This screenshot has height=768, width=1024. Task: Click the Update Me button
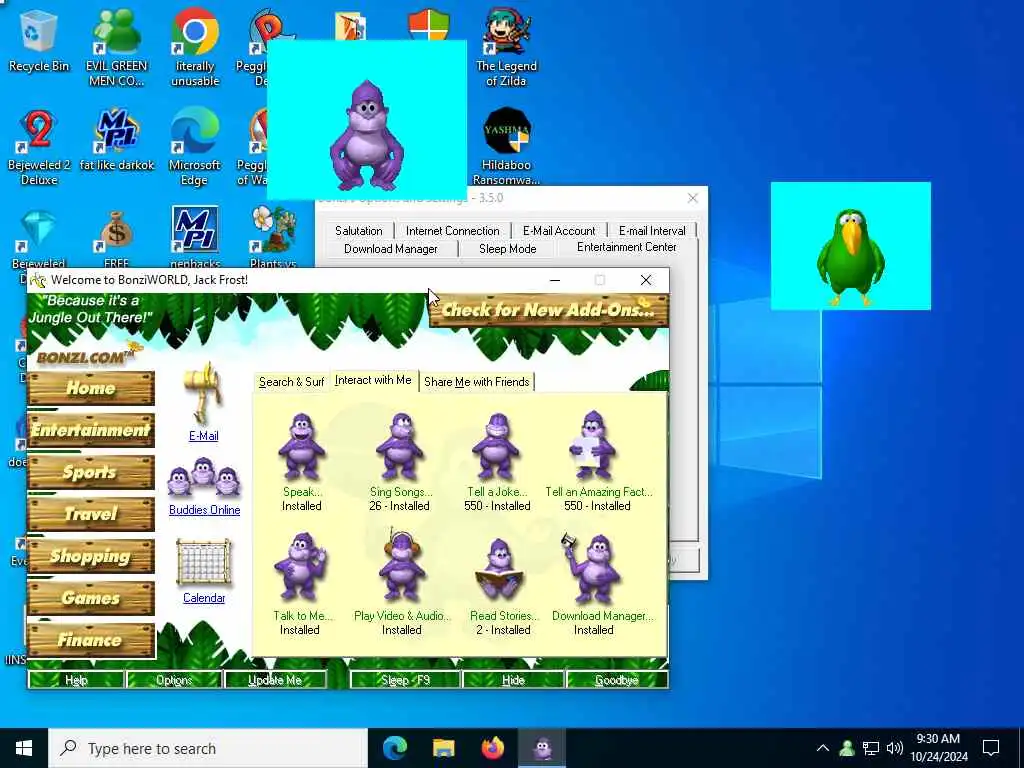pyautogui.click(x=275, y=680)
